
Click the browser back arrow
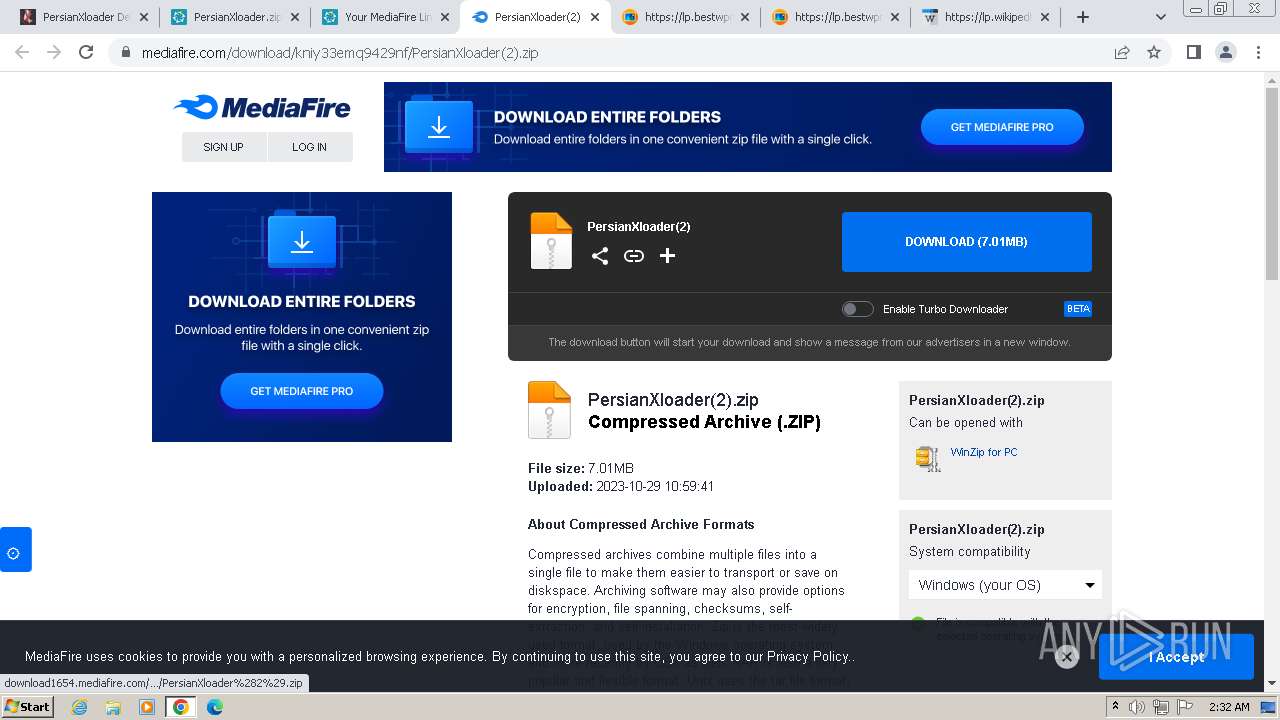coord(22,53)
